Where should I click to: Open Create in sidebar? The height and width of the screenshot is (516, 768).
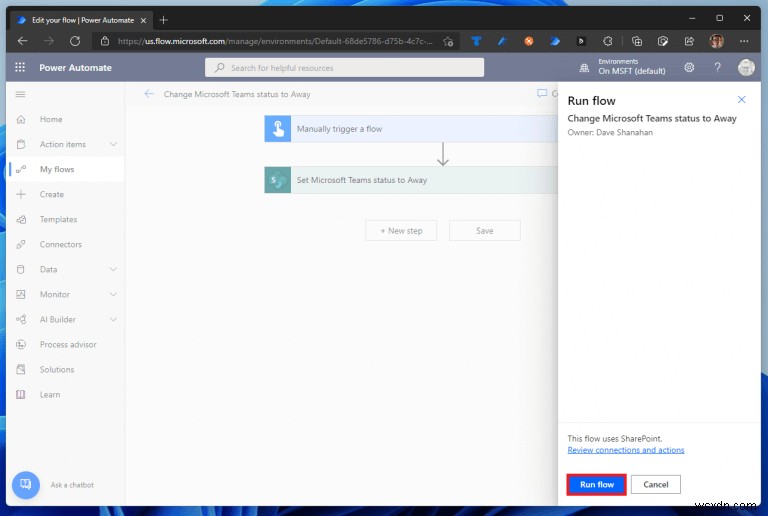(x=52, y=194)
